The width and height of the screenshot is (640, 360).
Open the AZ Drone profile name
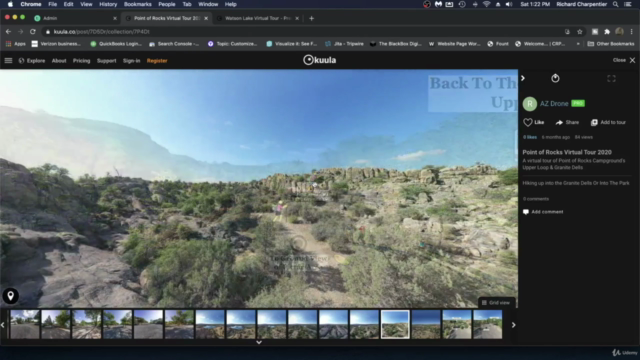(554, 104)
